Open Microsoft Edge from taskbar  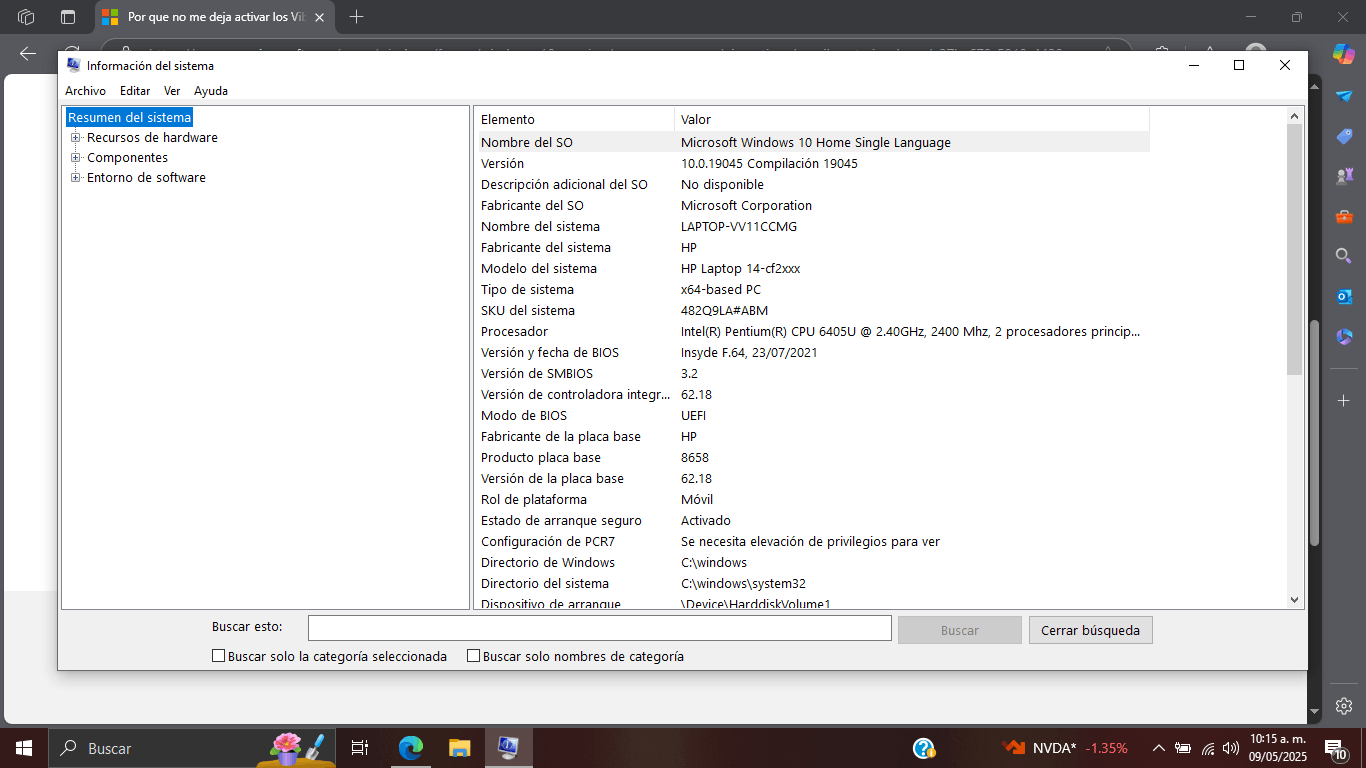click(x=410, y=748)
